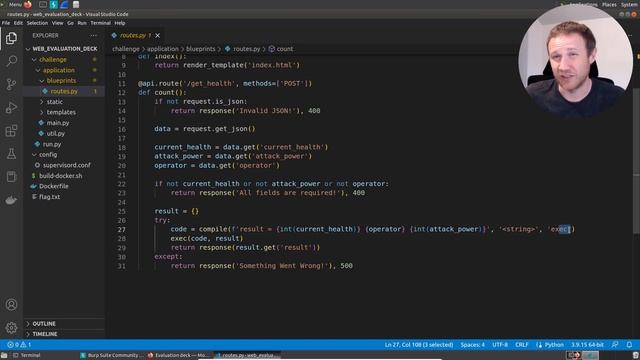Open Places in the top panel

click(x=609, y=4)
